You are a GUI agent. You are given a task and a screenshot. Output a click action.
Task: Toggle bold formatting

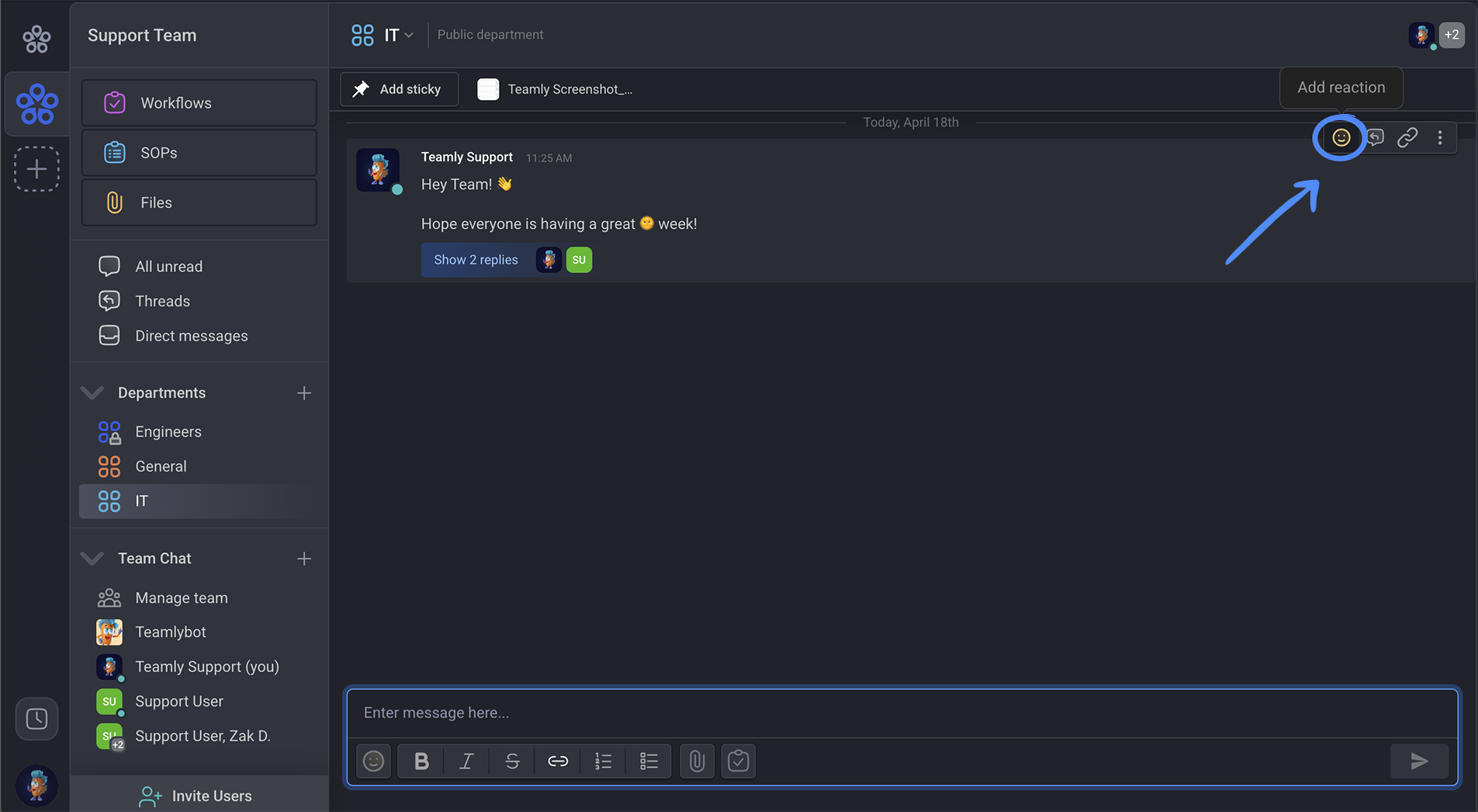point(421,761)
